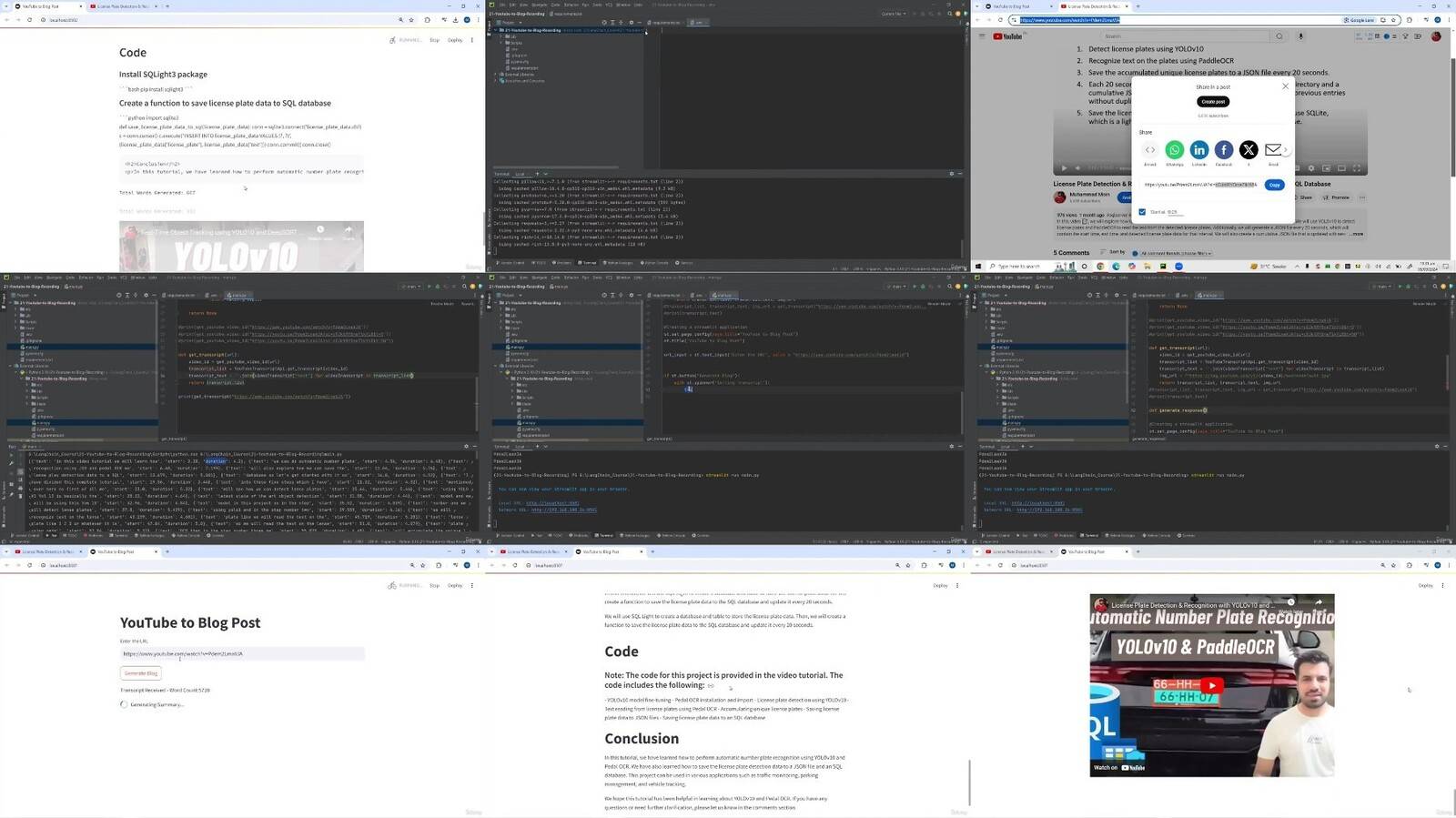Open YouTube player settings gear
The height and width of the screenshot is (818, 1456).
point(1311,168)
